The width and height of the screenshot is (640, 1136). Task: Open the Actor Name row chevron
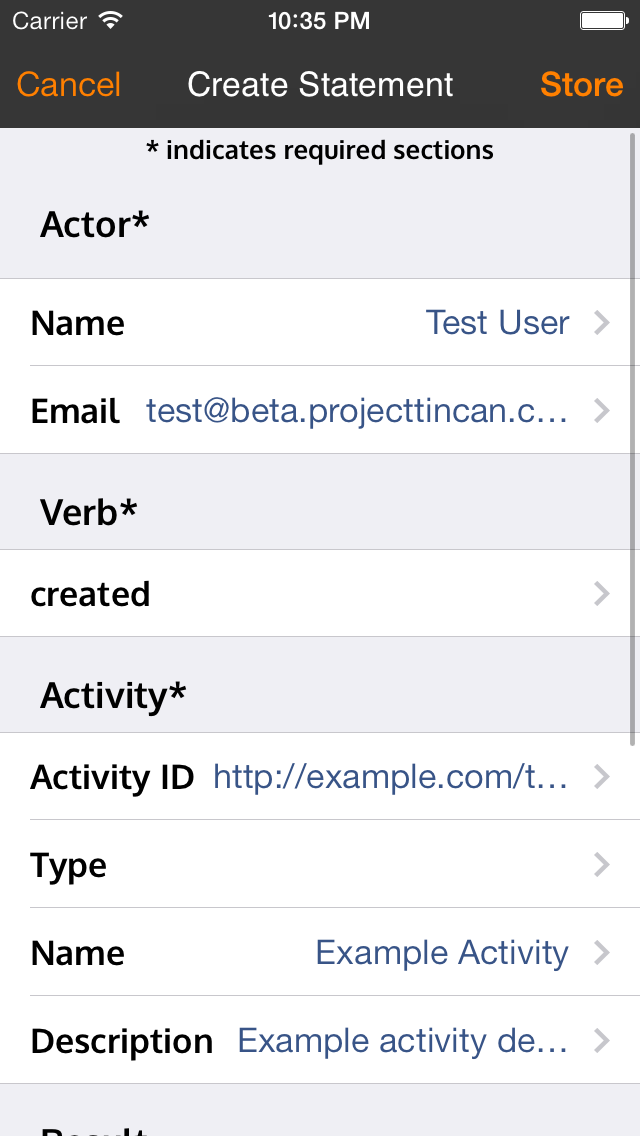[x=602, y=322]
